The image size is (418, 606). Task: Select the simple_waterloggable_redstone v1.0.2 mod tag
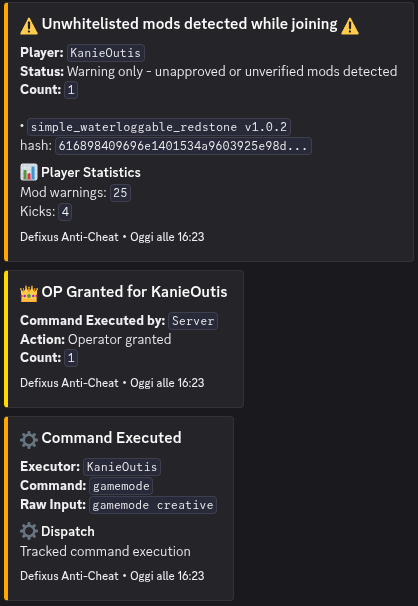tap(159, 127)
